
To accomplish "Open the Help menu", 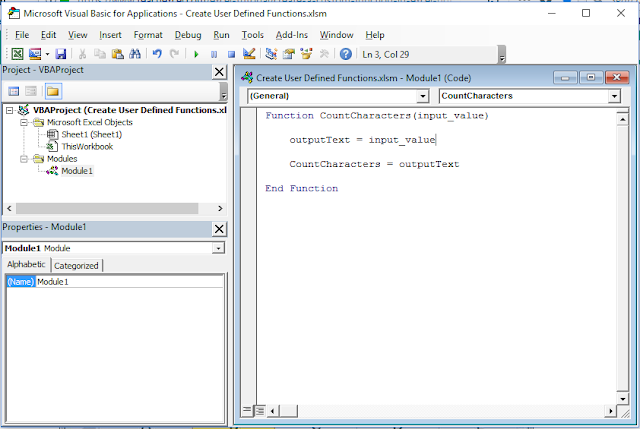I will 375,35.
